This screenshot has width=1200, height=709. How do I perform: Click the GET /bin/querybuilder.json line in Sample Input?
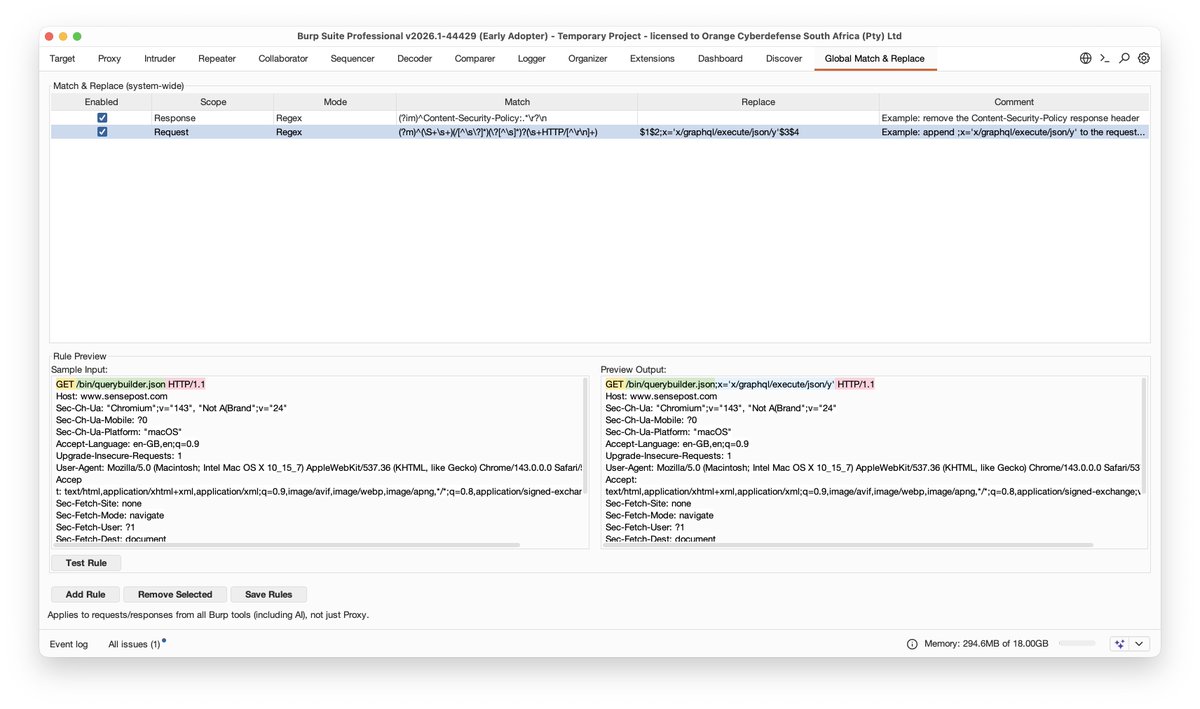[x=131, y=384]
